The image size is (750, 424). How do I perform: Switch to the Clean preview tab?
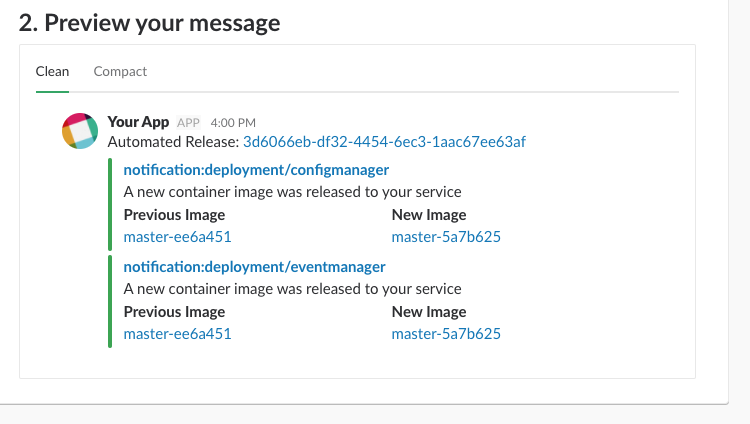click(52, 71)
